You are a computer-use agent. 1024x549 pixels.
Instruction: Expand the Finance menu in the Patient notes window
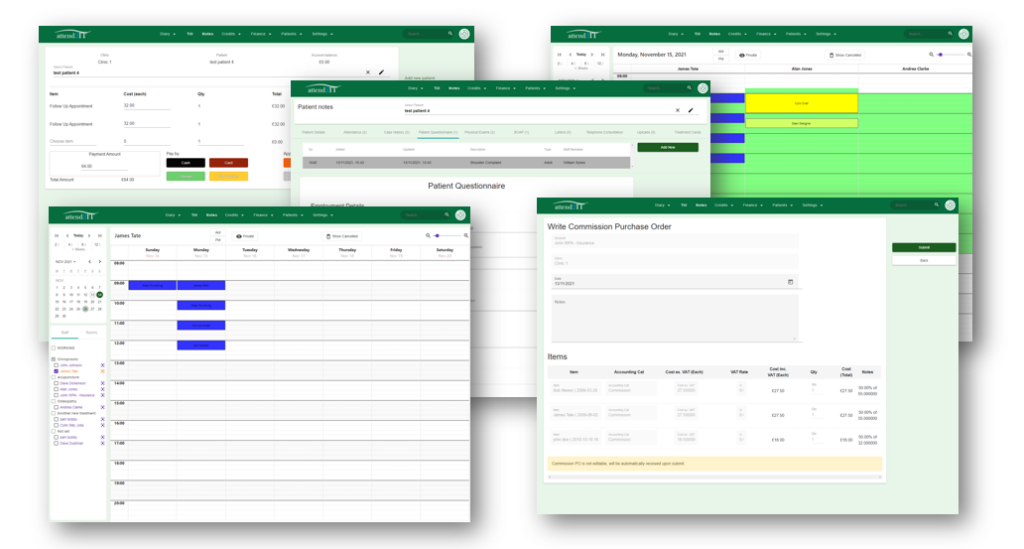click(503, 88)
